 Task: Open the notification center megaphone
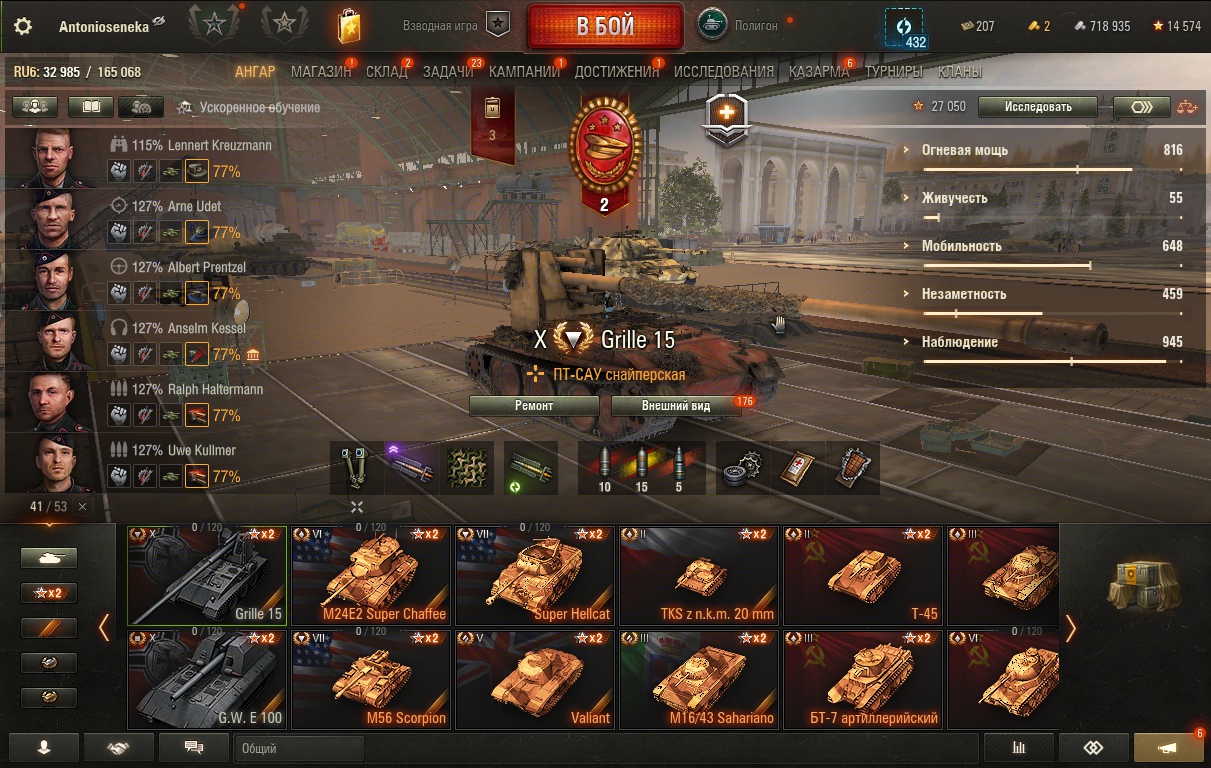point(1168,747)
